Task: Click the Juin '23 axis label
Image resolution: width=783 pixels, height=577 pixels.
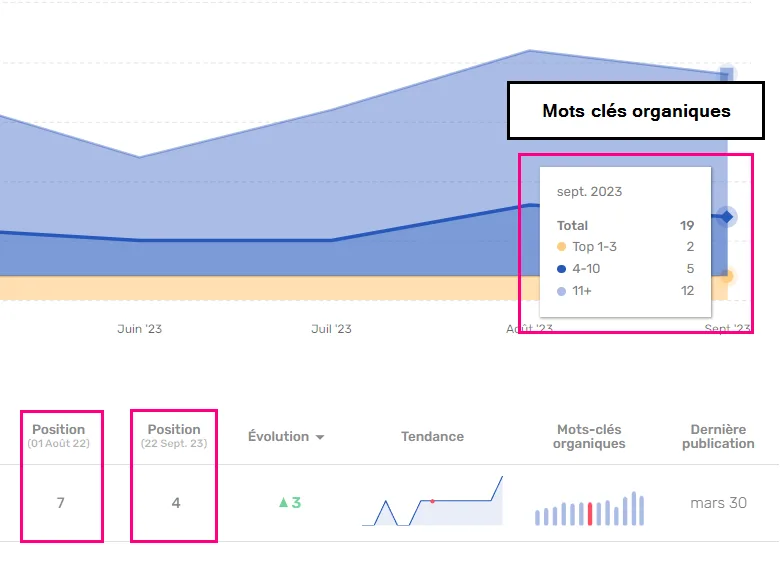Action: (x=139, y=329)
